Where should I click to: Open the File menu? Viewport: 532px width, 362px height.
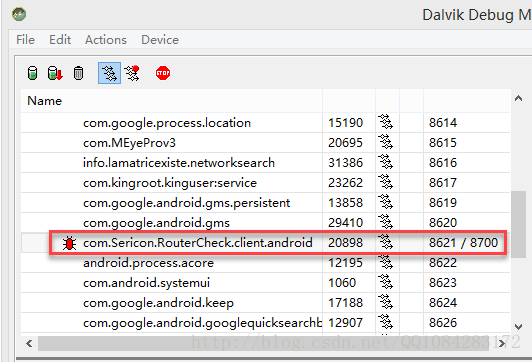[25, 40]
